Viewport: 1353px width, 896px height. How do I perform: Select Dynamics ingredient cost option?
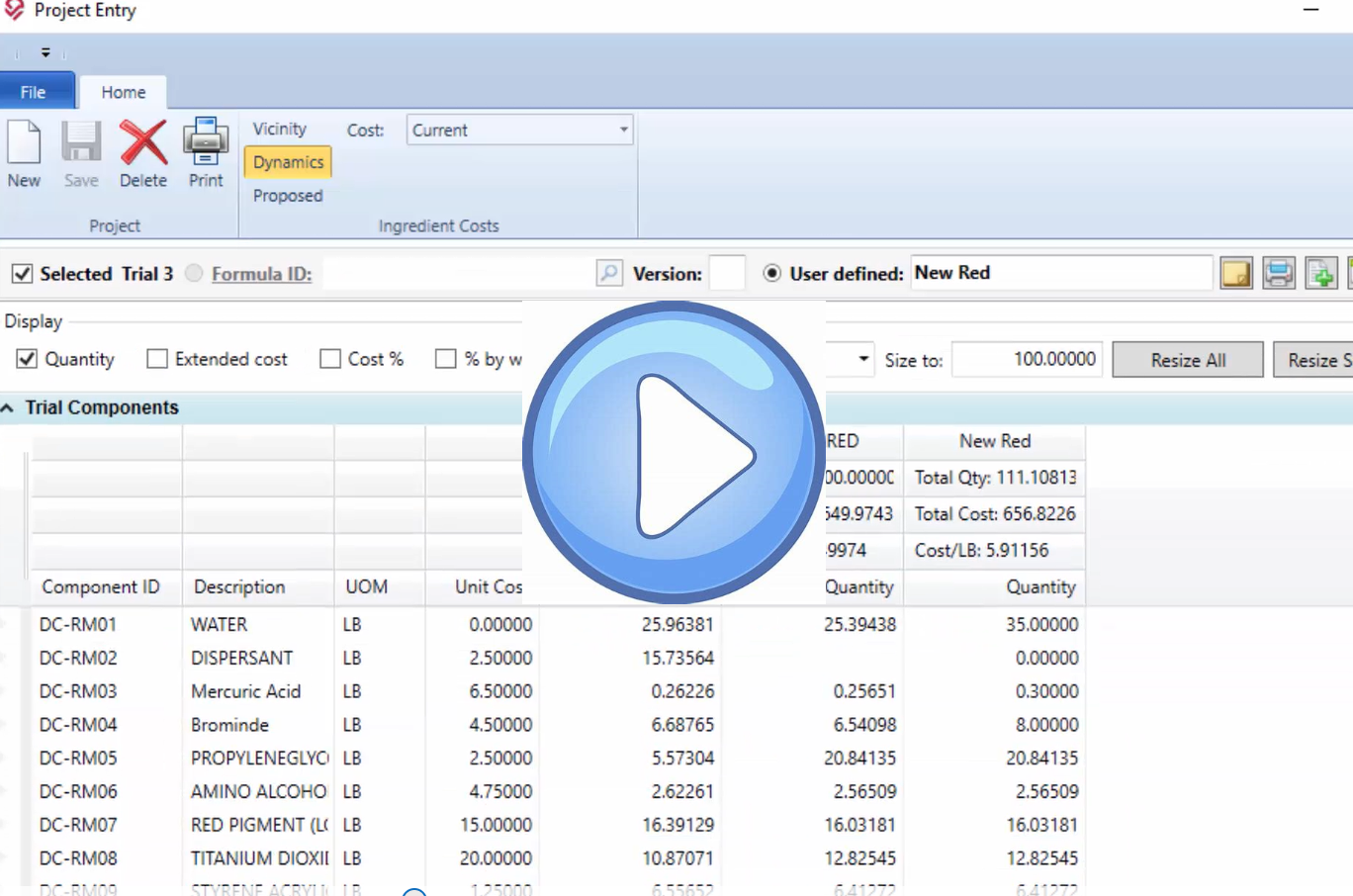(x=288, y=162)
